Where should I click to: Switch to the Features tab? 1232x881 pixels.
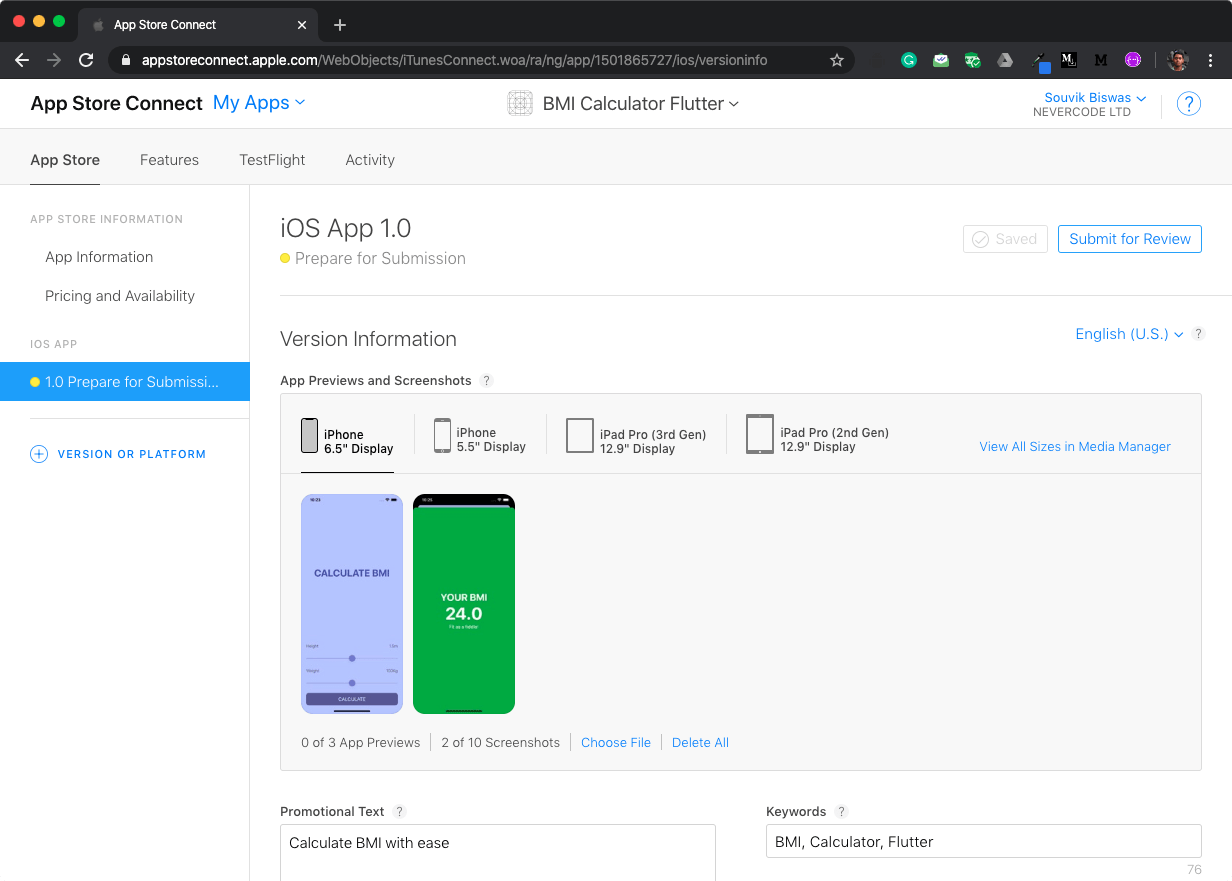pyautogui.click(x=169, y=160)
